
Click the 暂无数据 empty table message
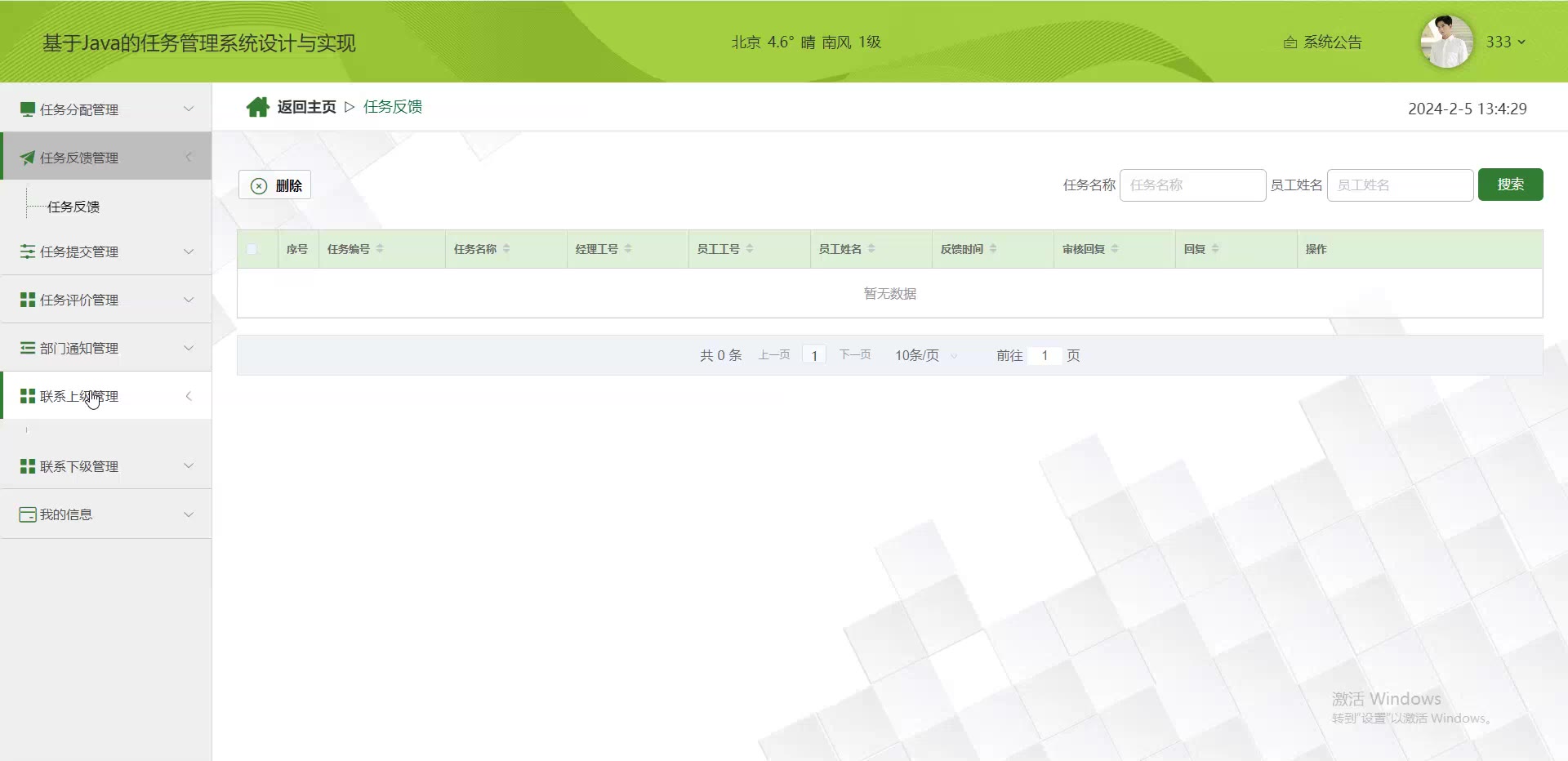pos(890,293)
